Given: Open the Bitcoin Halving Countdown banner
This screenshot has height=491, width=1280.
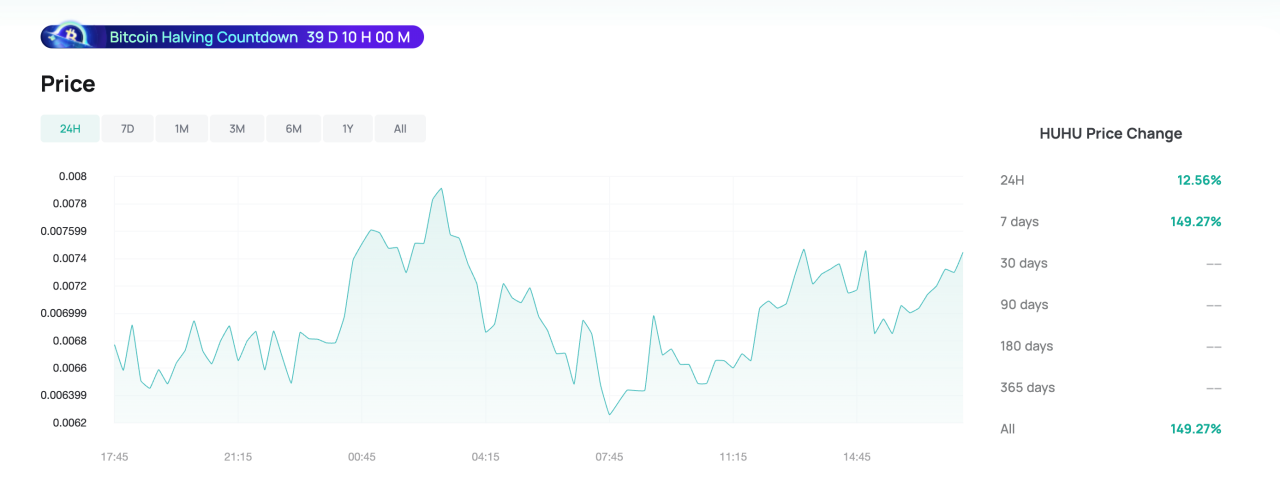Looking at the screenshot, I should [232, 37].
